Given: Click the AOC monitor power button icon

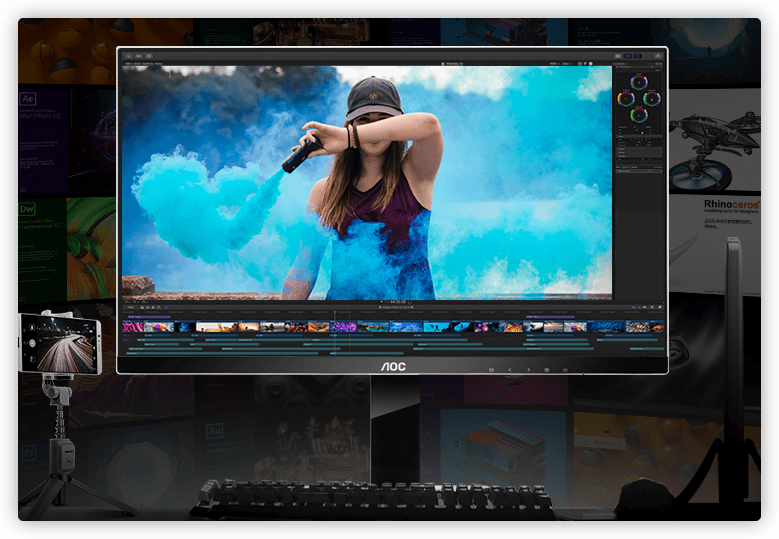Looking at the screenshot, I should pyautogui.click(x=565, y=370).
